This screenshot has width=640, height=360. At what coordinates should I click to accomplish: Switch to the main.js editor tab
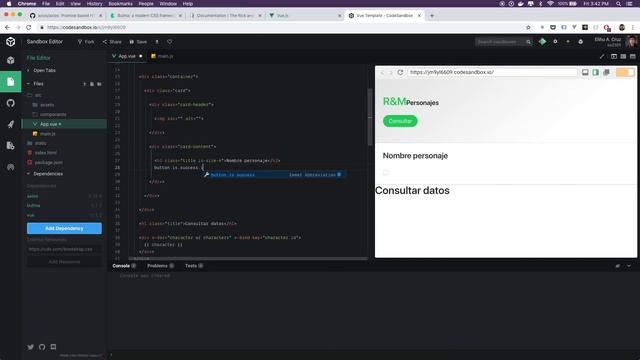[162, 56]
